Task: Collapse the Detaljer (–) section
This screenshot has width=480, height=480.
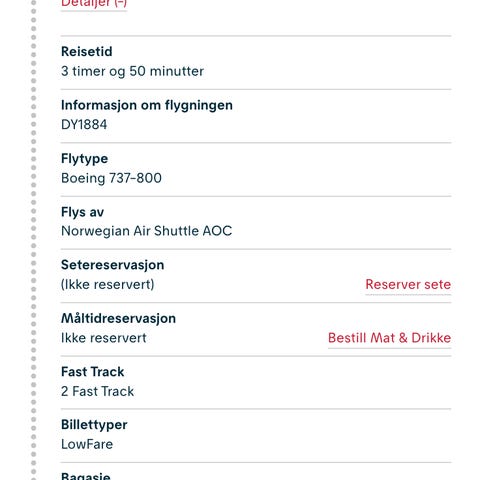Action: 94,4
